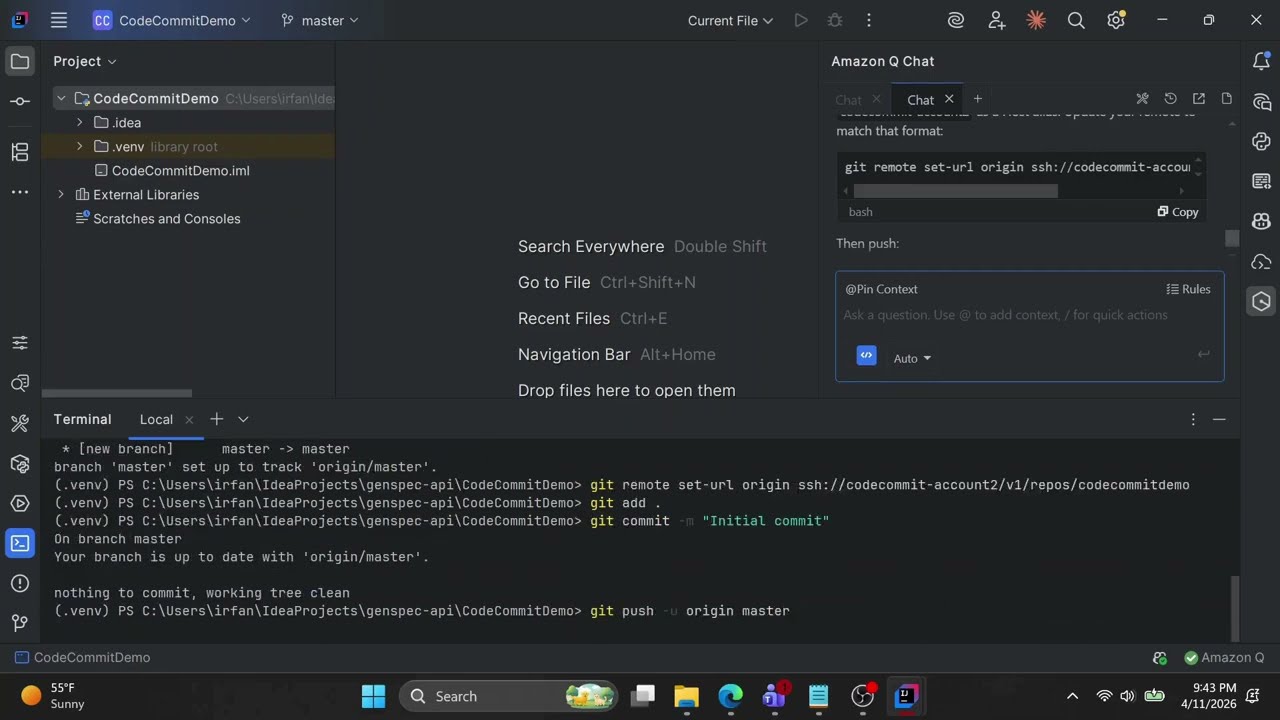Close the active Amazon Q Chat tab
The width and height of the screenshot is (1280, 720).
click(949, 99)
